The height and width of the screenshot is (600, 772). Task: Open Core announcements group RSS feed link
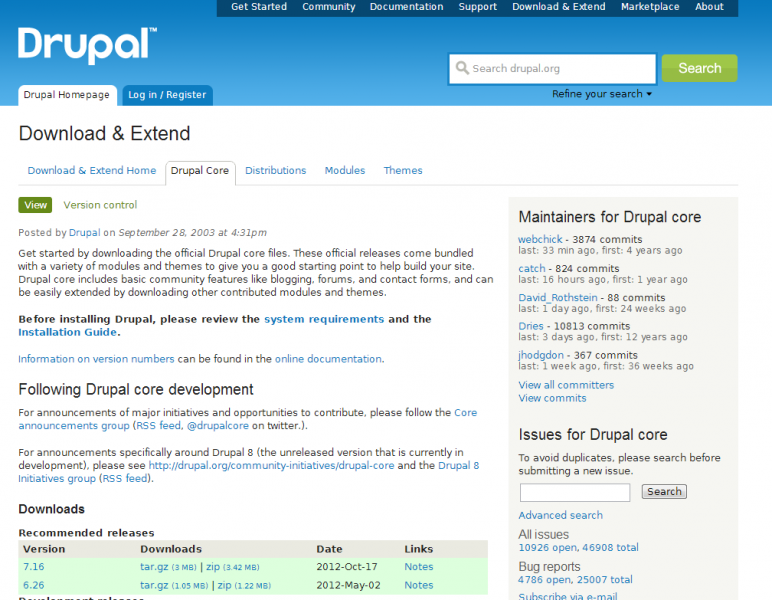(x=159, y=425)
